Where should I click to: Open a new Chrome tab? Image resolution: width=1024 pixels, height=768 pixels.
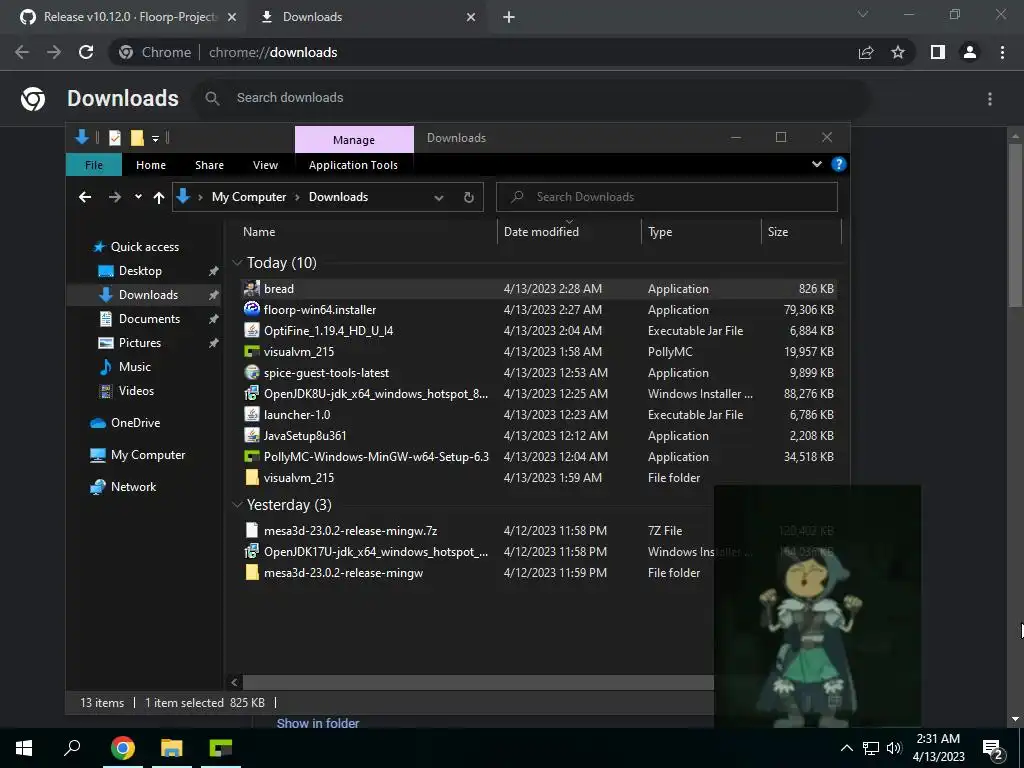point(509,17)
